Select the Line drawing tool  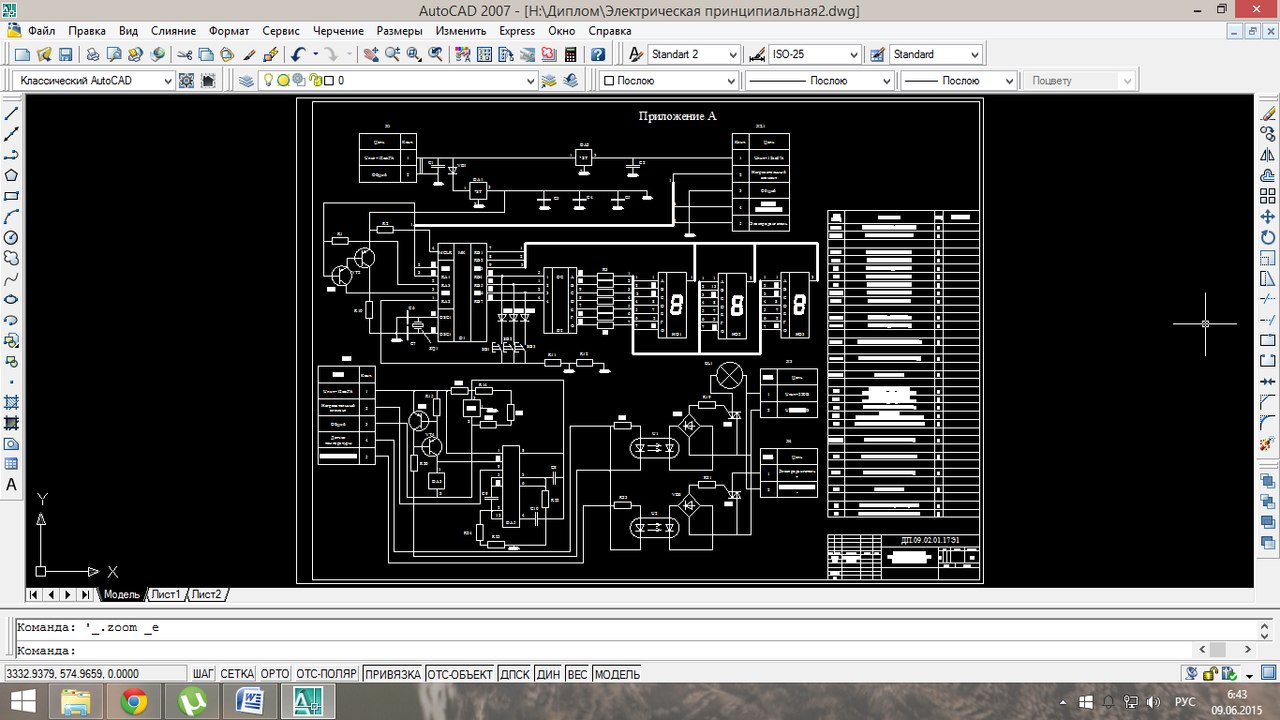tap(12, 114)
